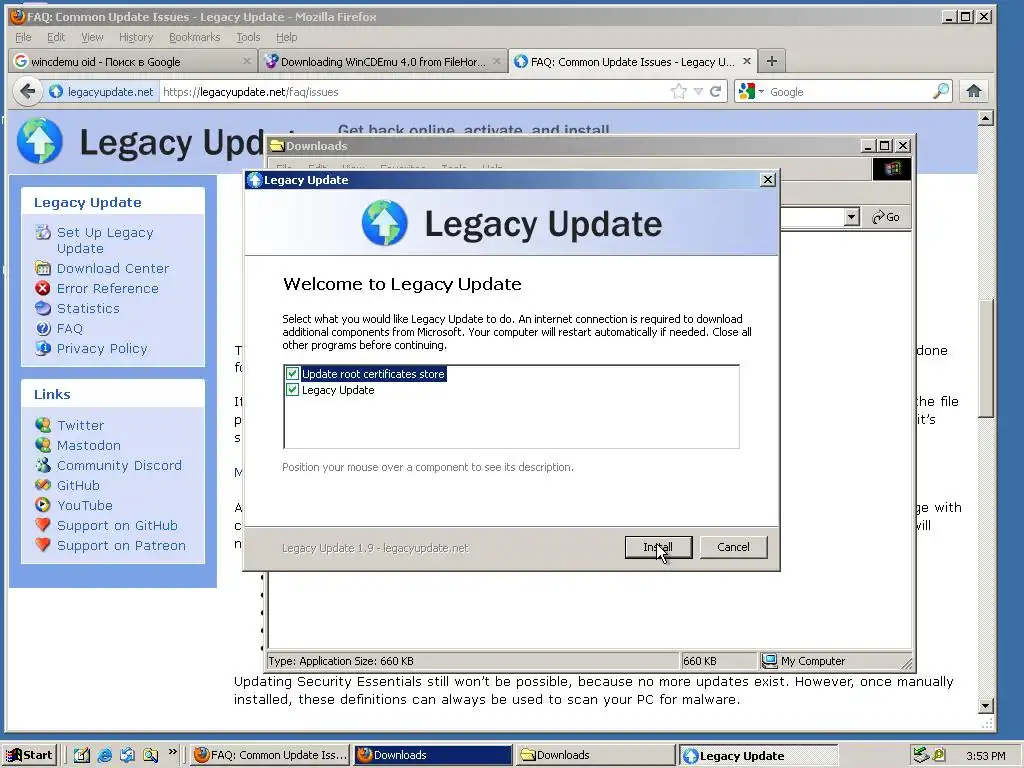Click the Download Center folder icon
The image size is (1024, 768).
43,268
